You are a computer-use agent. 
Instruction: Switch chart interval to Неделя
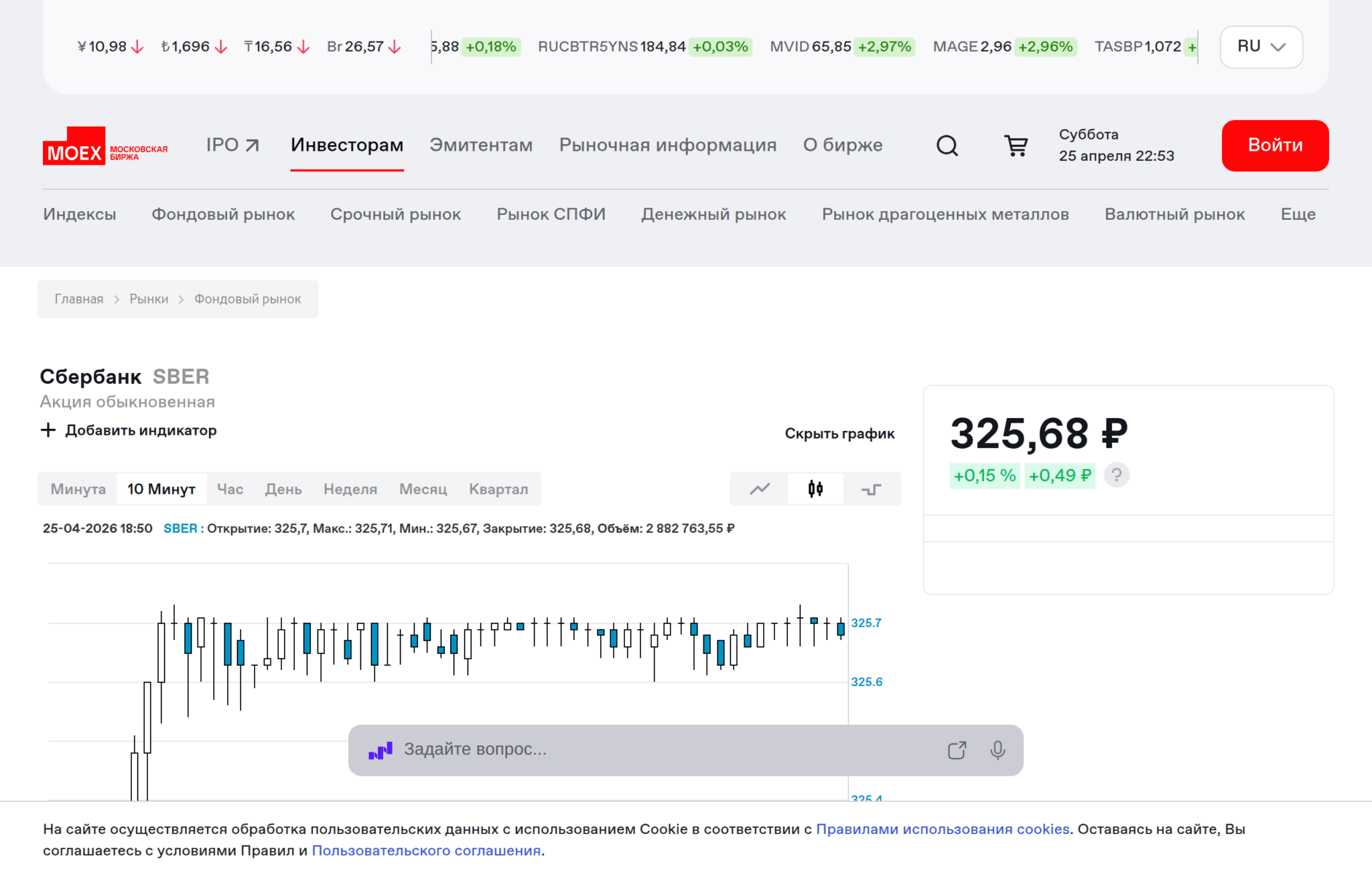pyautogui.click(x=350, y=489)
